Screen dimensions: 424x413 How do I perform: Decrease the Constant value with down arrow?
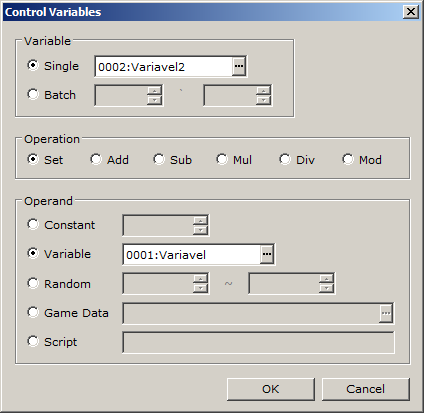(x=200, y=230)
